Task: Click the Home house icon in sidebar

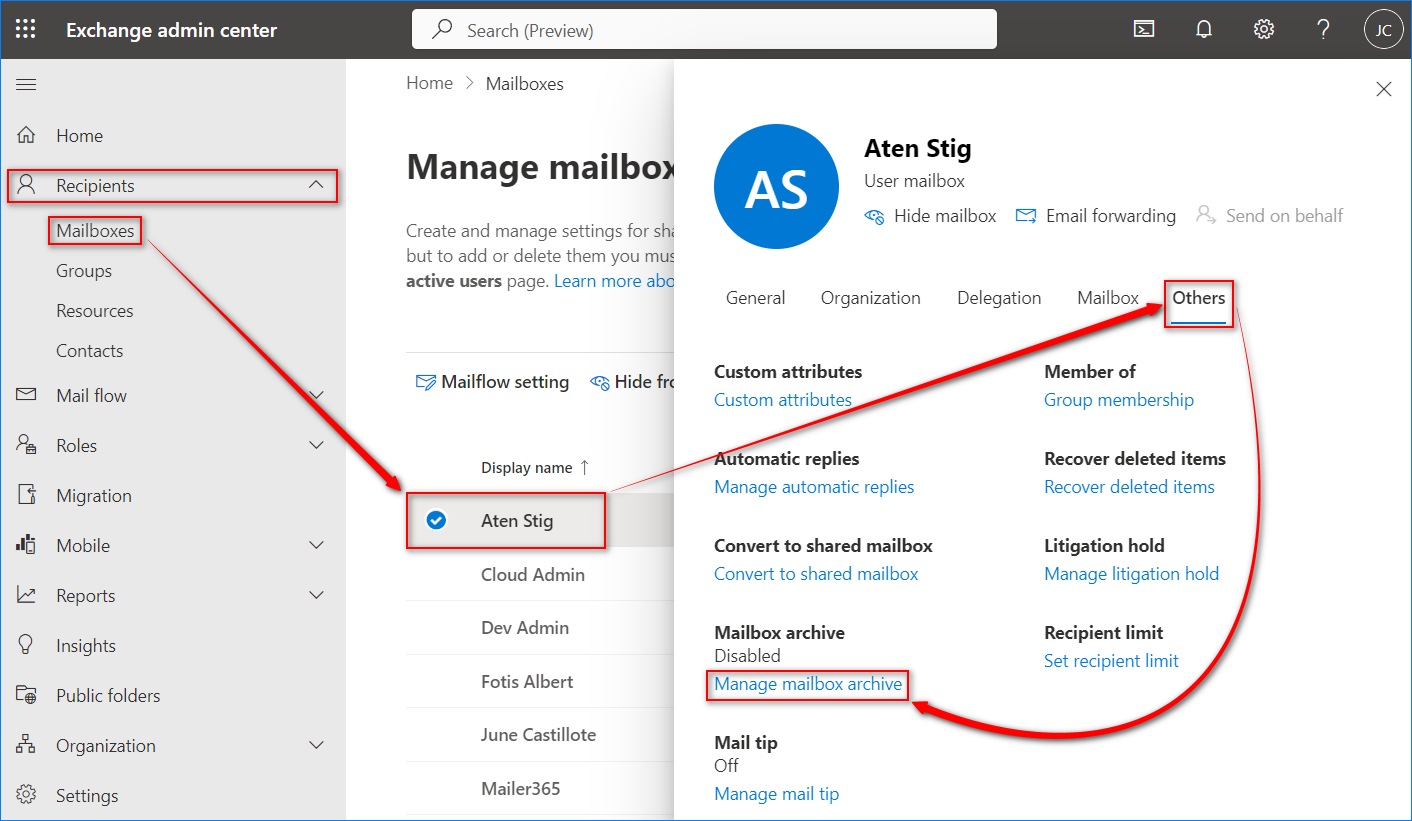Action: (27, 135)
